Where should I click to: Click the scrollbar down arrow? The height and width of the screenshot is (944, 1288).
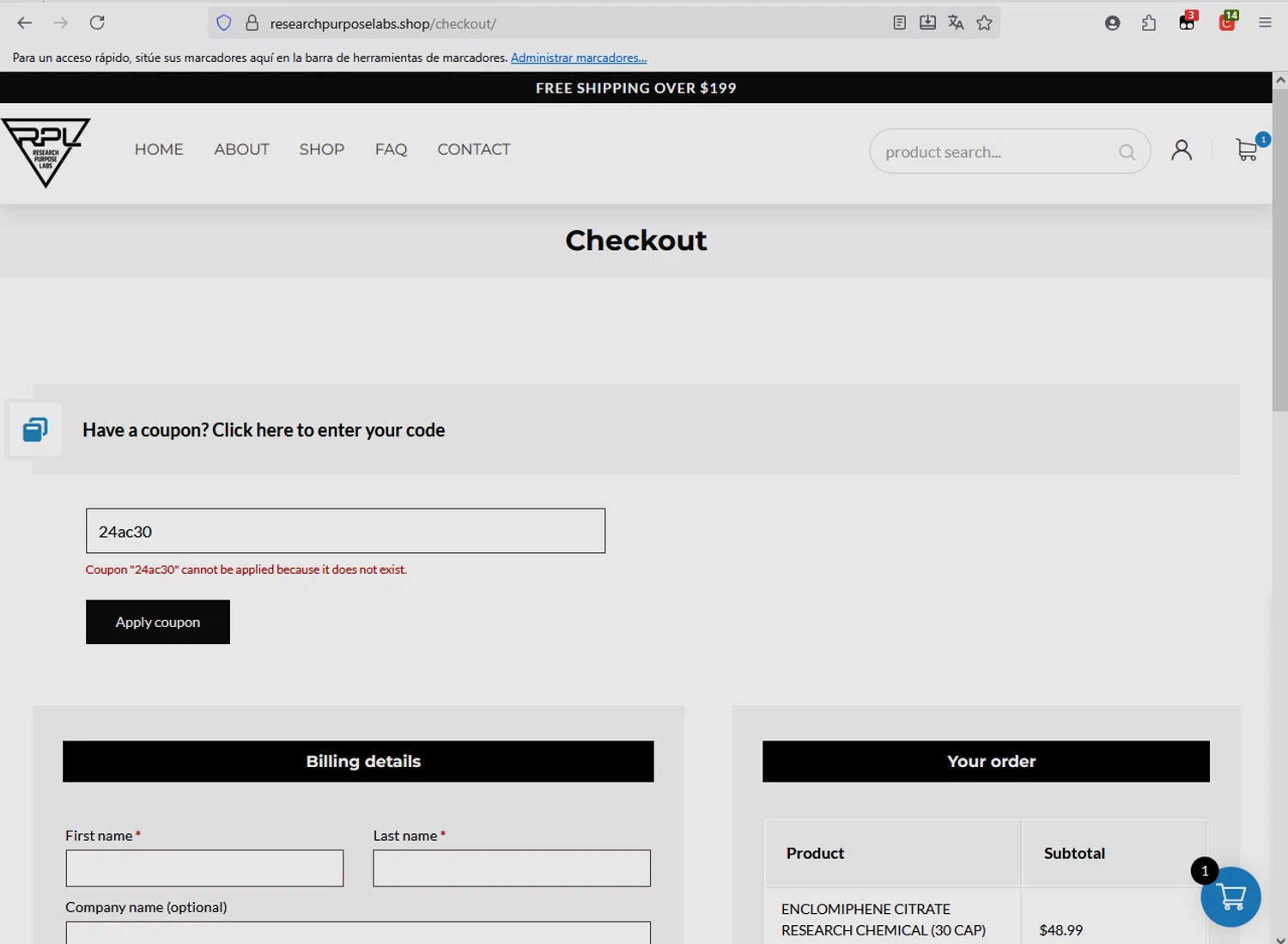1280,938
